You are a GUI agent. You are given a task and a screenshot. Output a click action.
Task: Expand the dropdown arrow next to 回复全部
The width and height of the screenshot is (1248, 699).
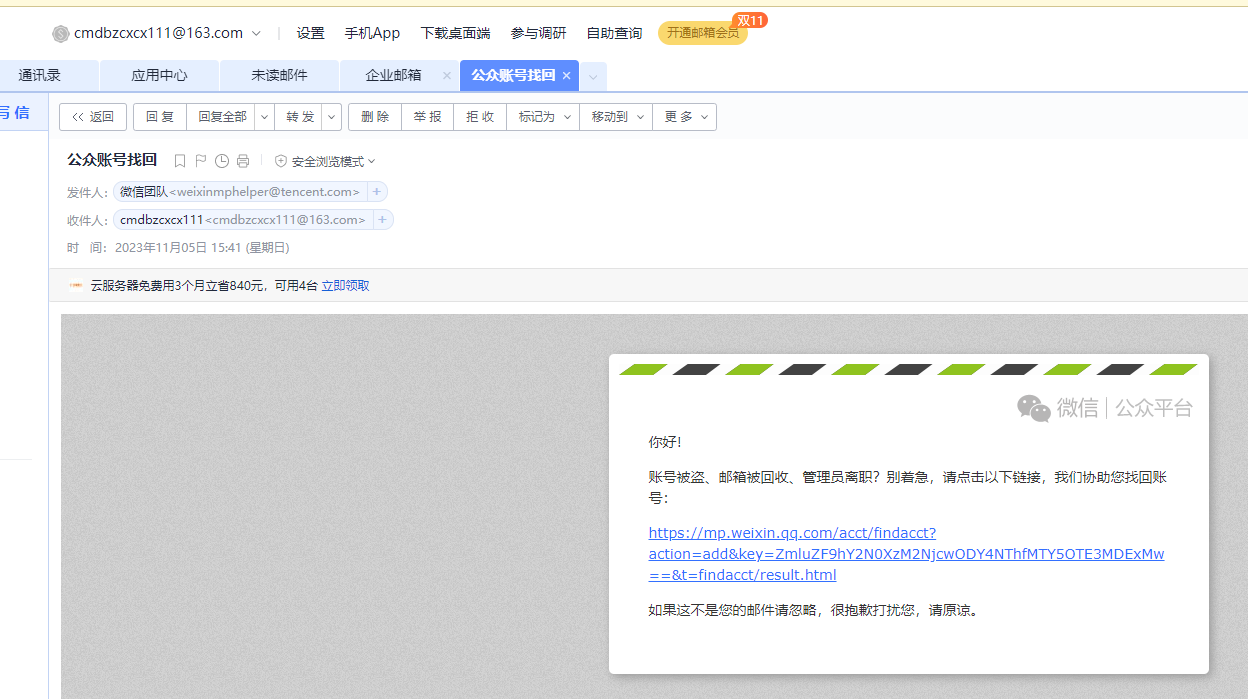point(264,117)
